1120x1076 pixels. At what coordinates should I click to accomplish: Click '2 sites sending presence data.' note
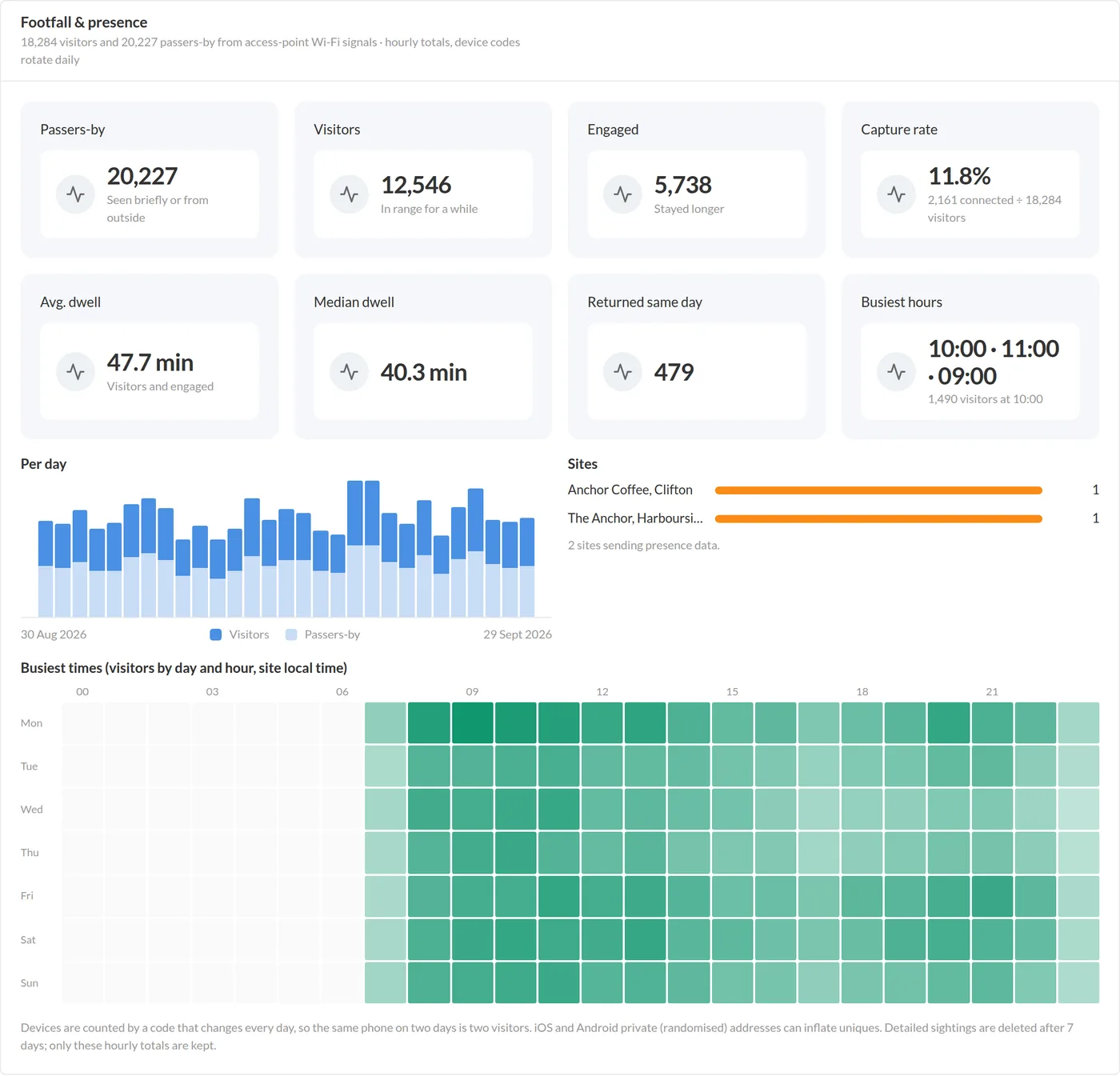644,546
